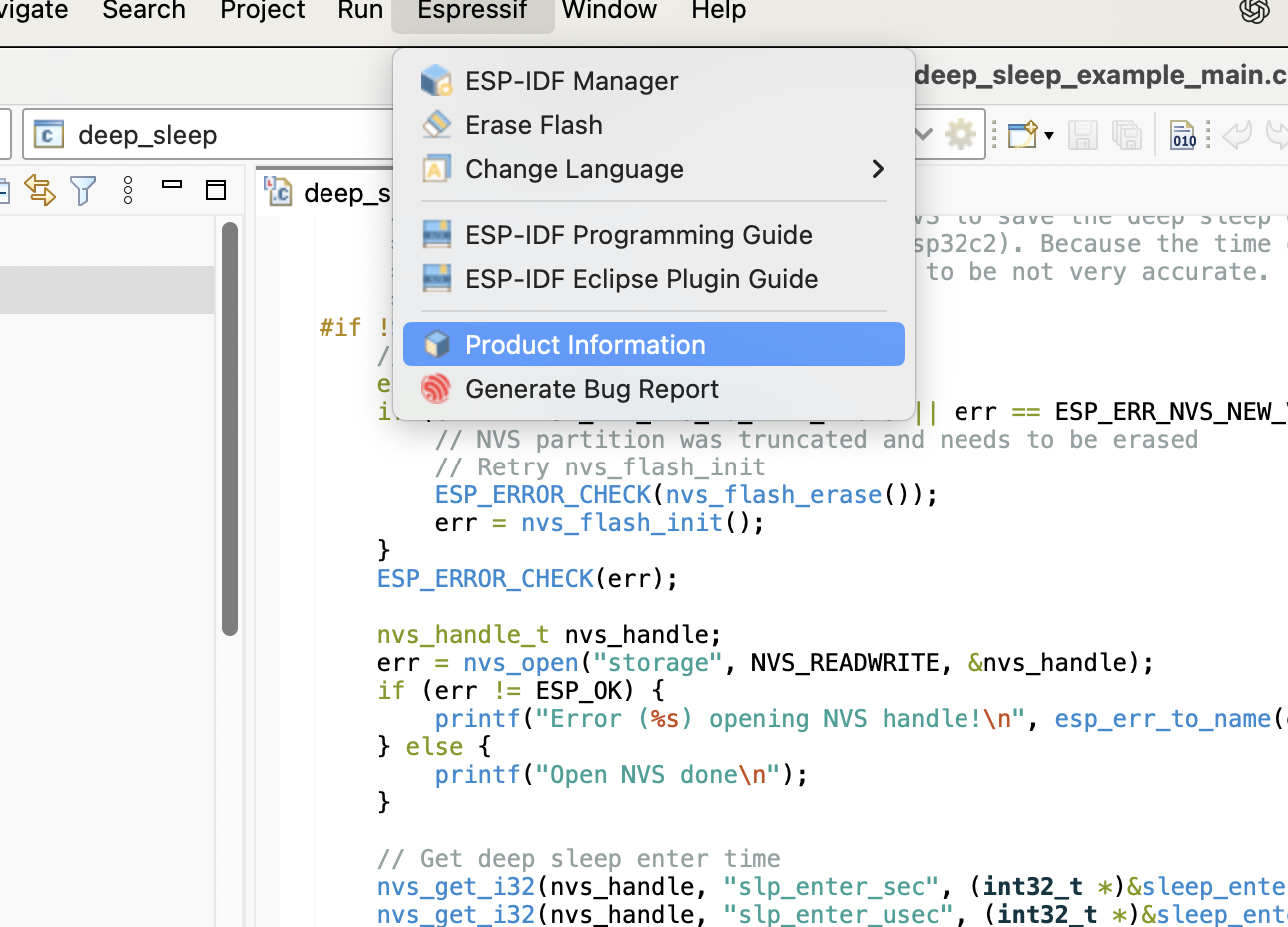The image size is (1288, 927).
Task: Open the Search menu
Action: (x=144, y=11)
